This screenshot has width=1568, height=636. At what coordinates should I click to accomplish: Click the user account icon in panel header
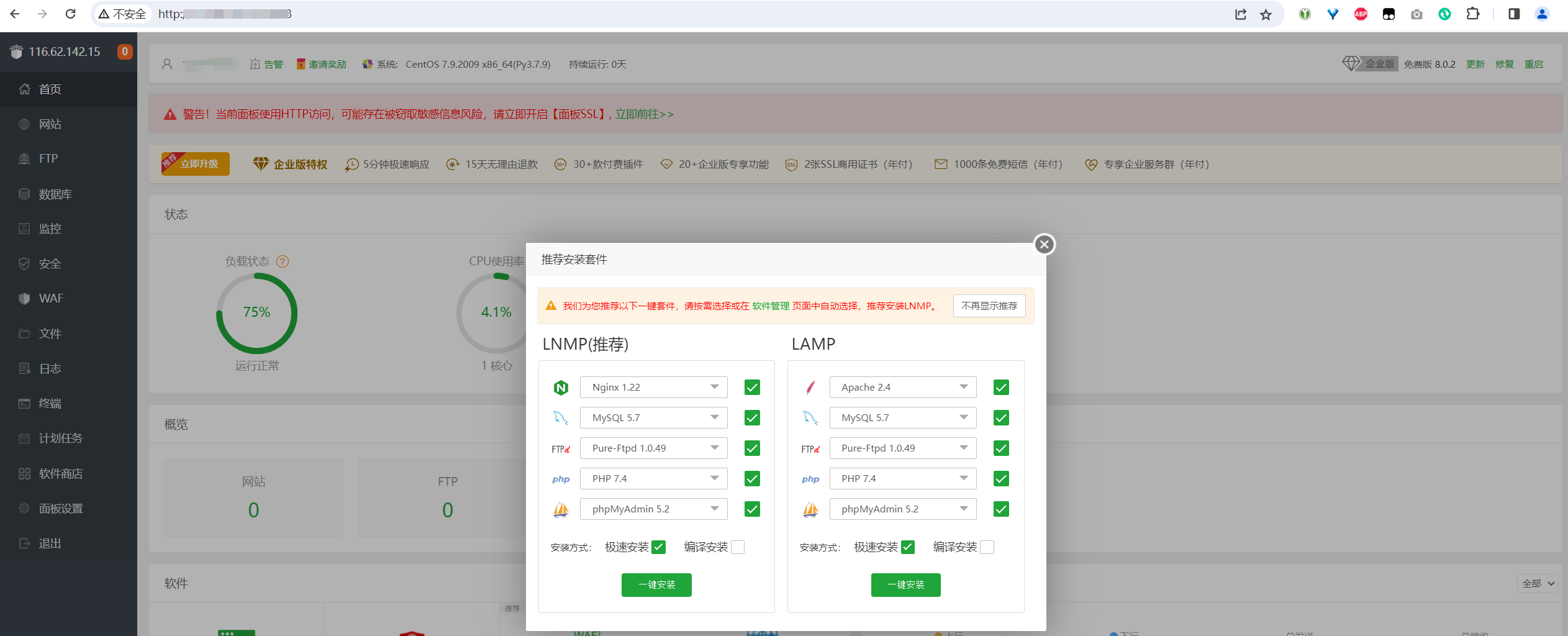(x=166, y=64)
